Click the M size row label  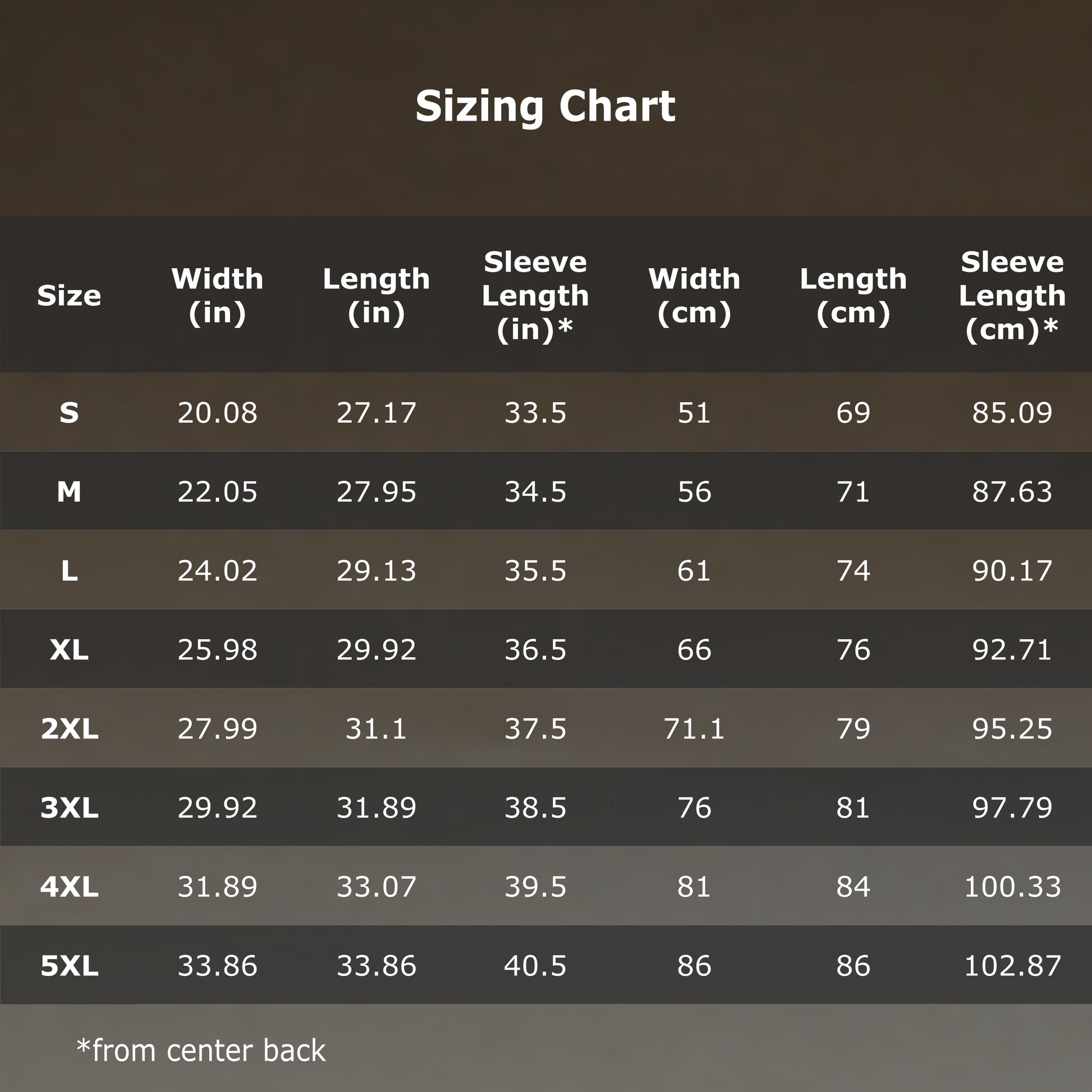pyautogui.click(x=69, y=492)
